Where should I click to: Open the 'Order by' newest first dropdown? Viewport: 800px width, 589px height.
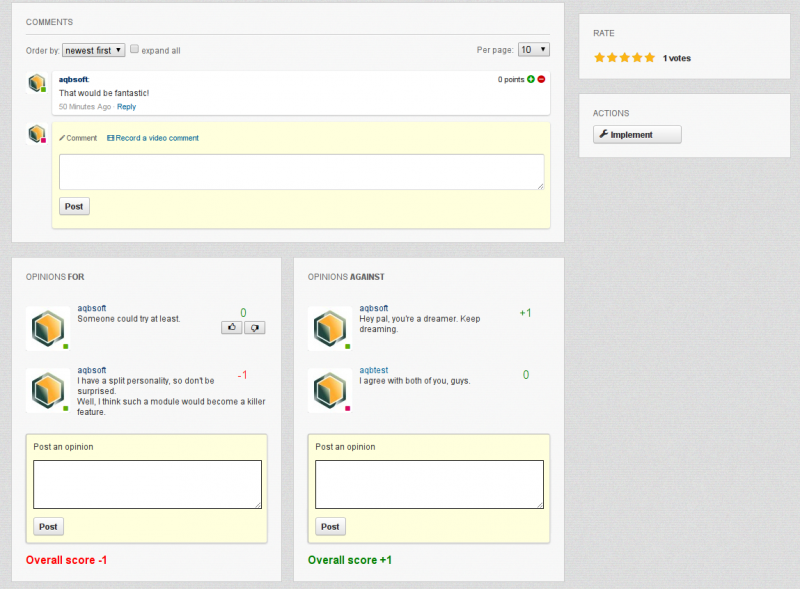pos(93,50)
